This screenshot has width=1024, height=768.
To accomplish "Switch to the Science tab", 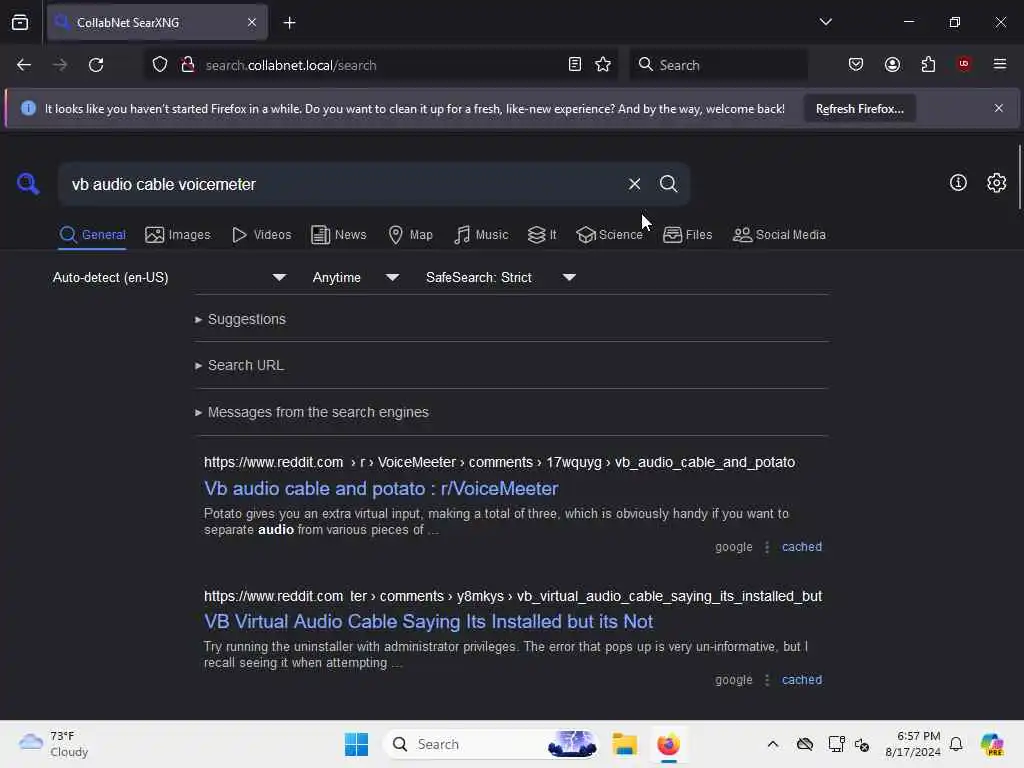I will point(609,234).
